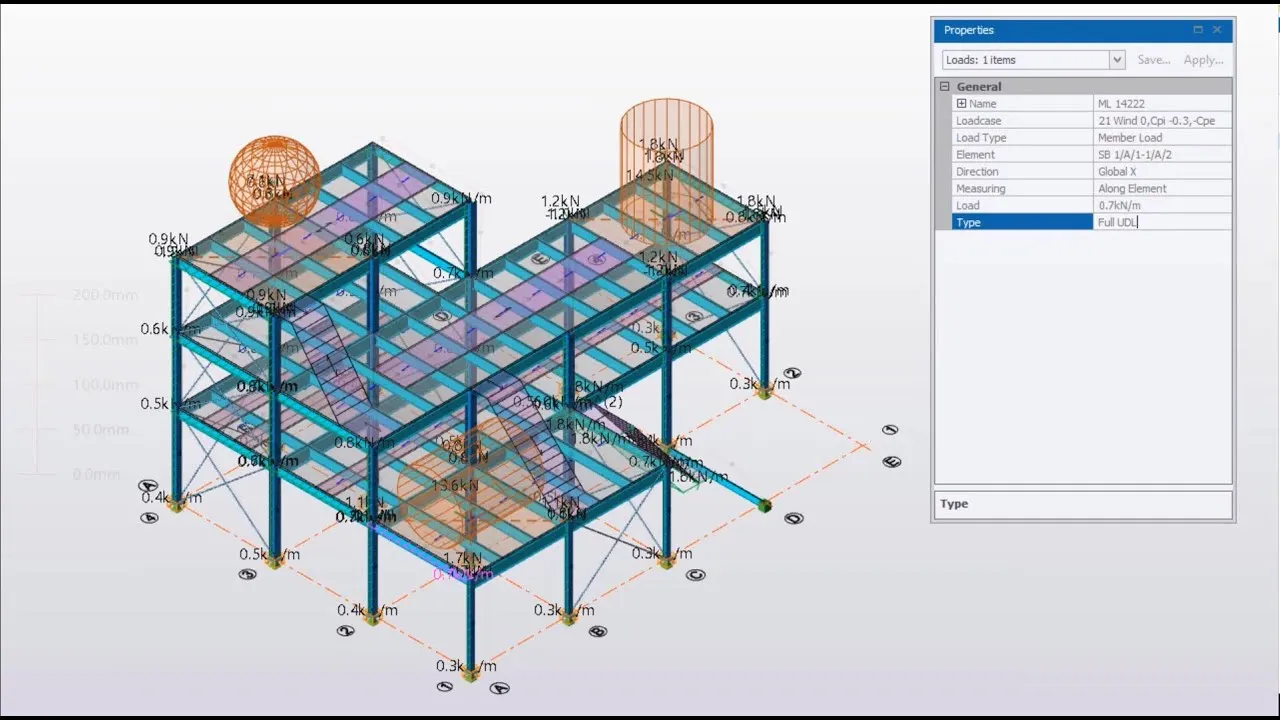Click the Apply... button
The height and width of the screenshot is (720, 1280).
[1203, 60]
